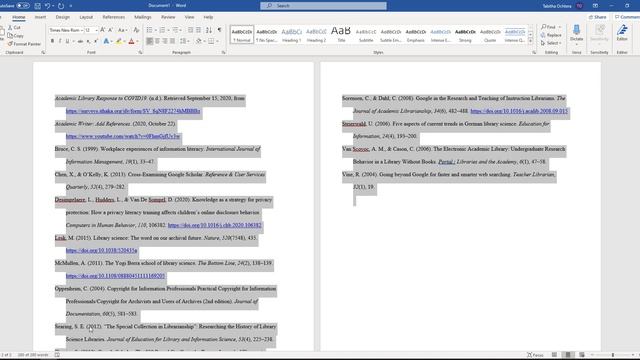Open the Change Case dropdown
This screenshot has height=360, width=640.
tap(122, 30)
